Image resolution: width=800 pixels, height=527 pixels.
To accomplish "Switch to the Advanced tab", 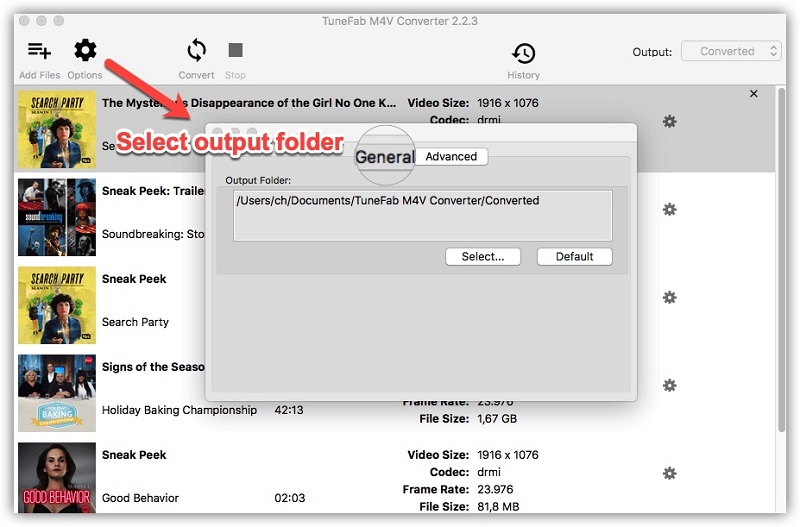I will (x=451, y=156).
